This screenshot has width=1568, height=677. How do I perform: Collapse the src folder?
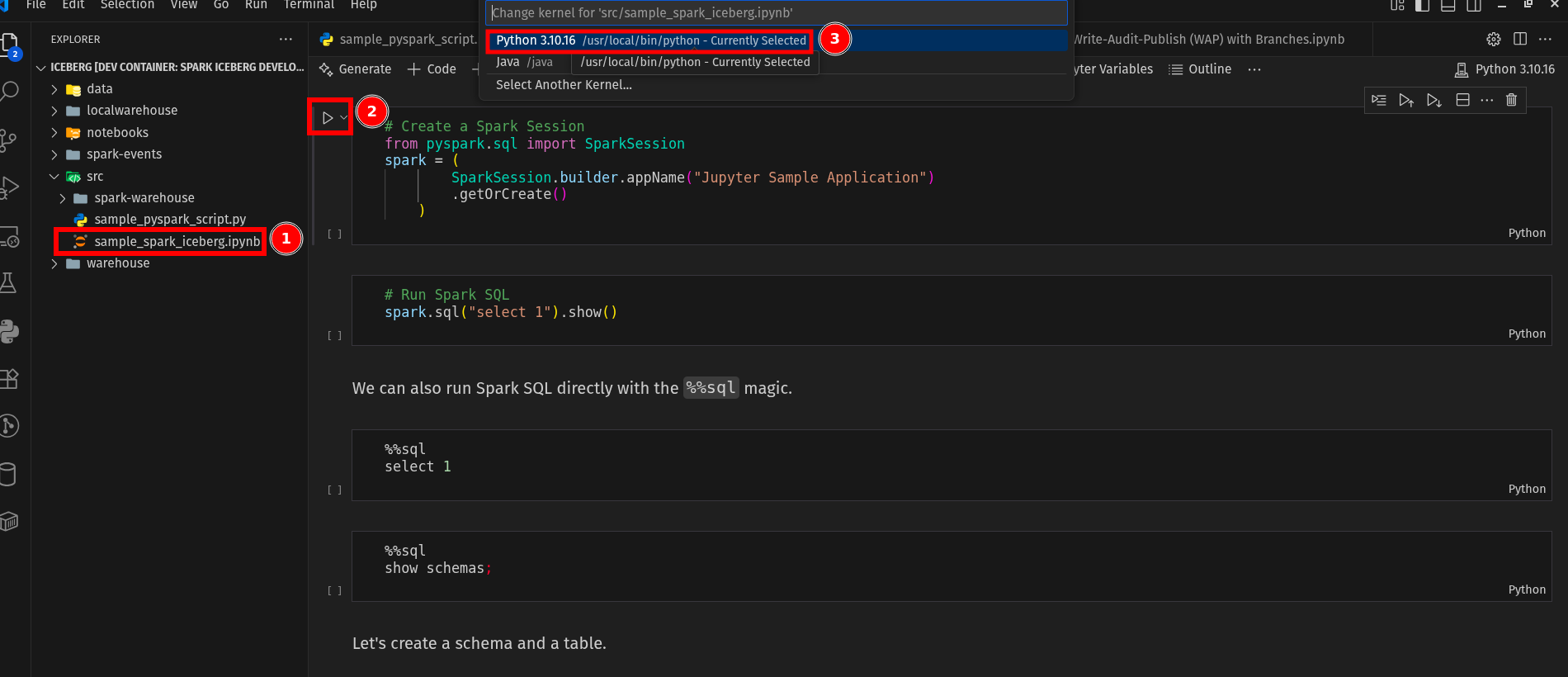point(54,177)
